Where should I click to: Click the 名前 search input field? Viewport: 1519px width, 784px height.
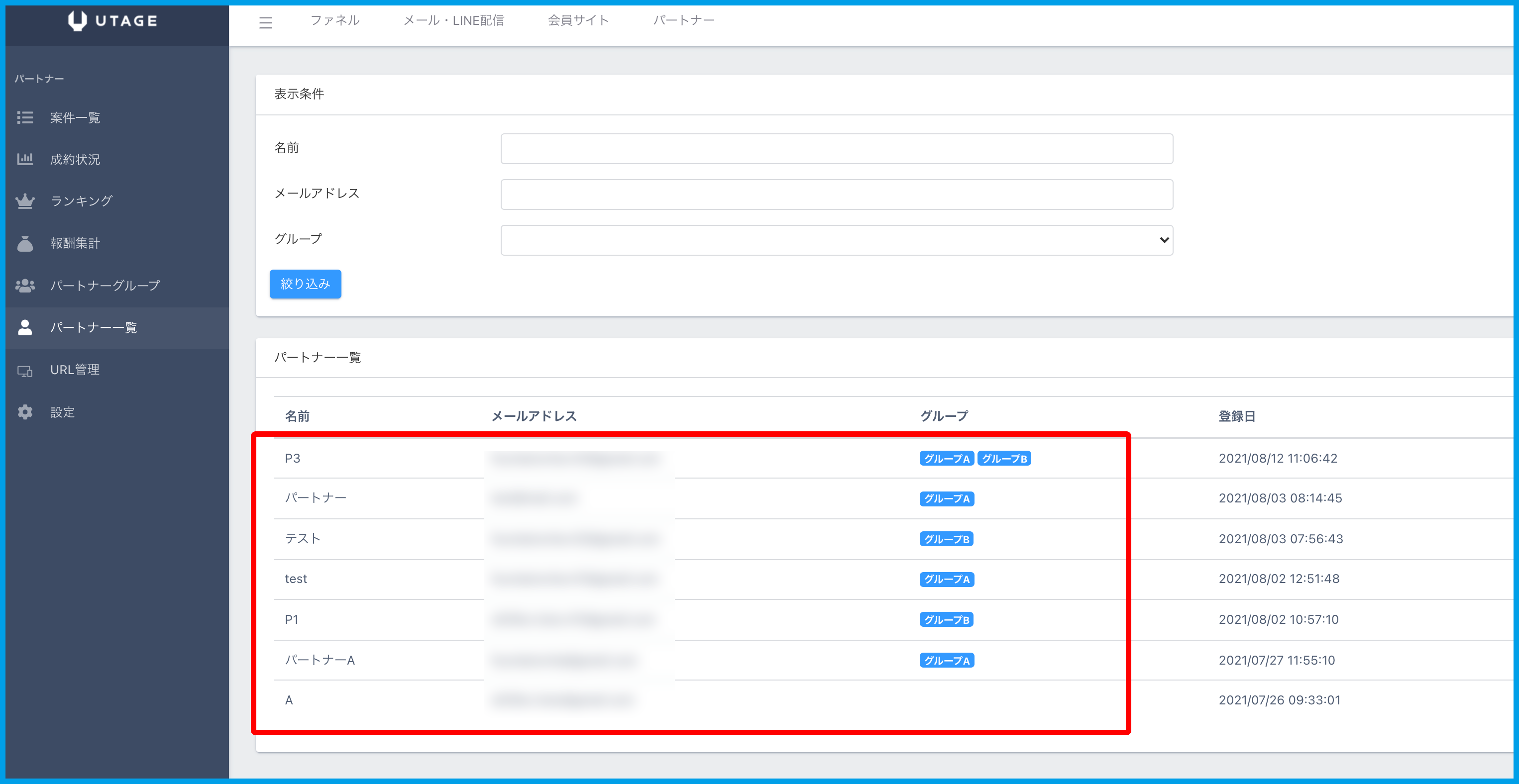(836, 149)
